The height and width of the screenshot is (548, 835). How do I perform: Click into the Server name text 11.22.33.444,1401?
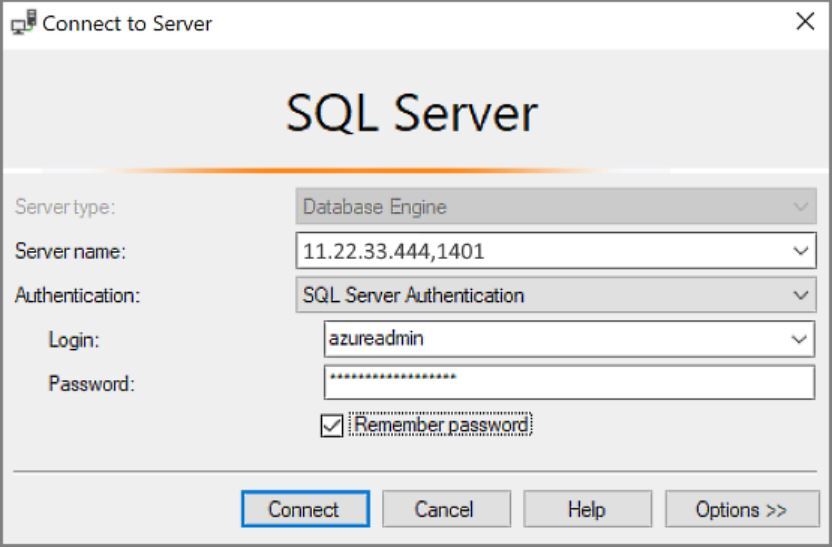(394, 251)
